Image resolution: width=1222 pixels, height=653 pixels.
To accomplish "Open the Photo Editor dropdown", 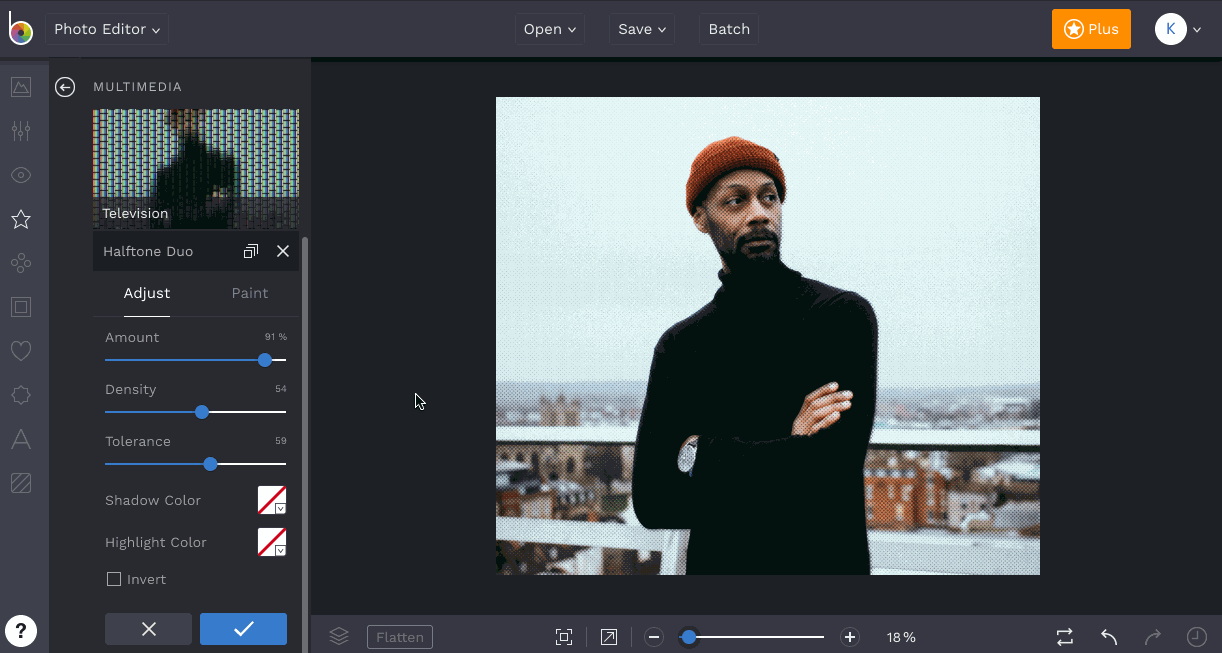I will pyautogui.click(x=107, y=29).
